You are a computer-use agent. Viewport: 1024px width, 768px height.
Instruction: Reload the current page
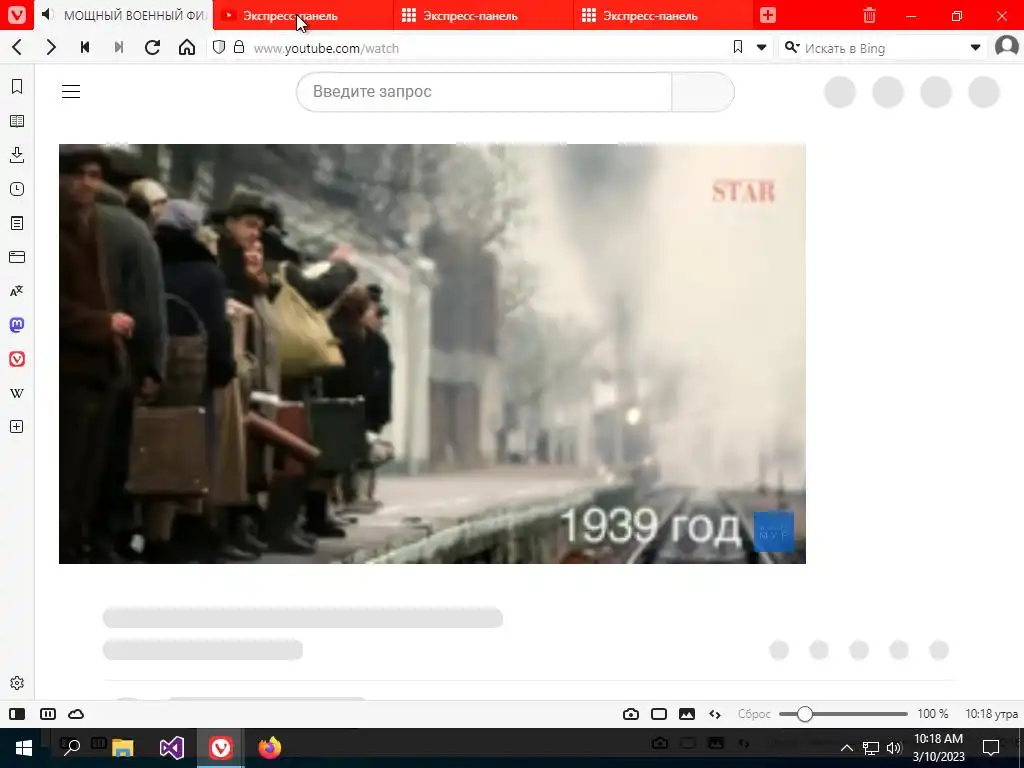(153, 47)
